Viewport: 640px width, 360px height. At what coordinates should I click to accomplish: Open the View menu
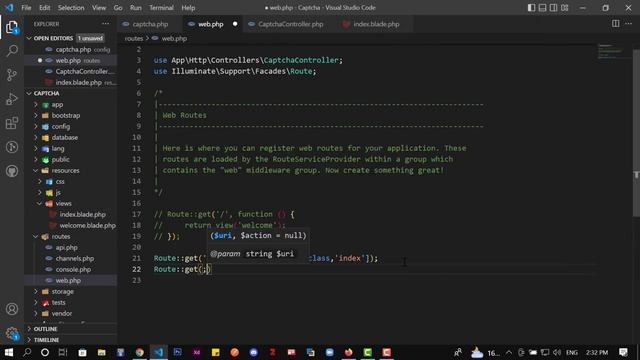99,8
